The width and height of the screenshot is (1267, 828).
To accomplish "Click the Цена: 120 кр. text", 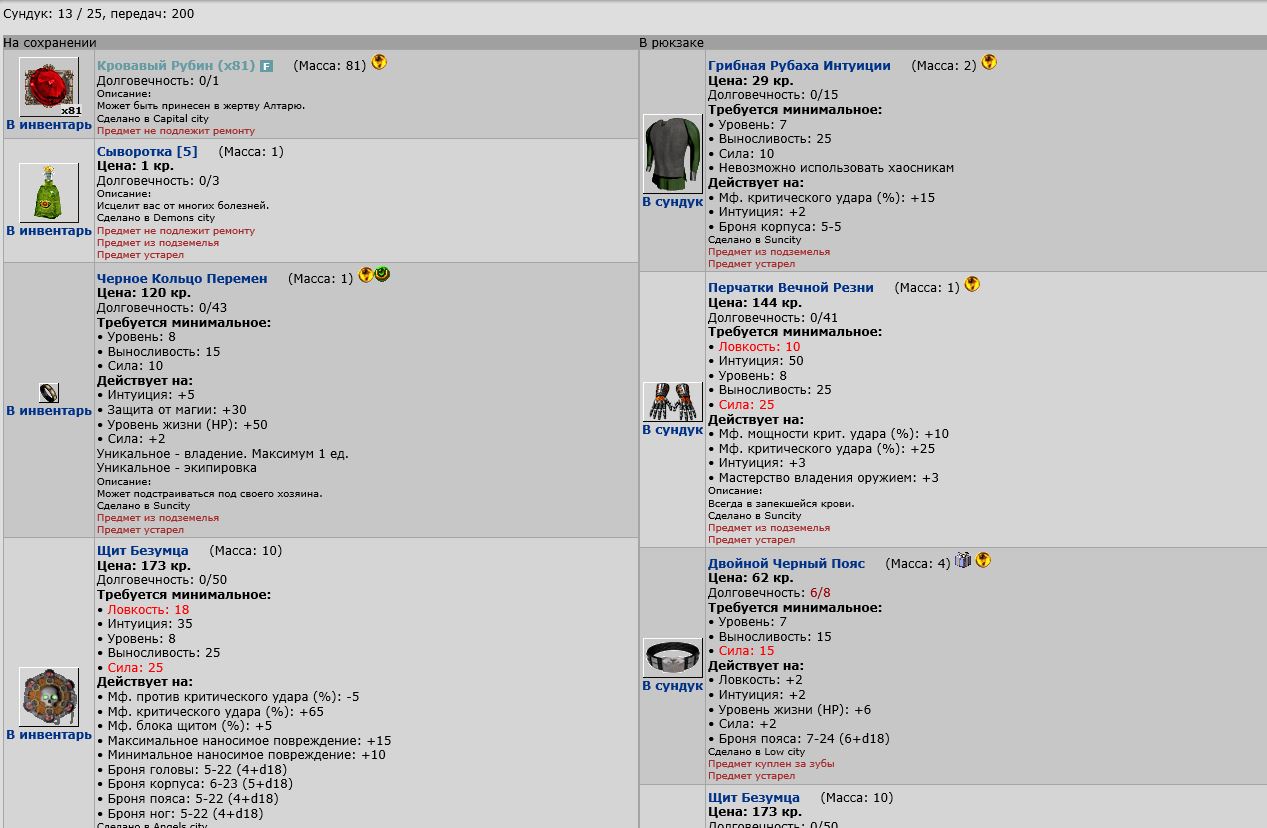I will [144, 294].
